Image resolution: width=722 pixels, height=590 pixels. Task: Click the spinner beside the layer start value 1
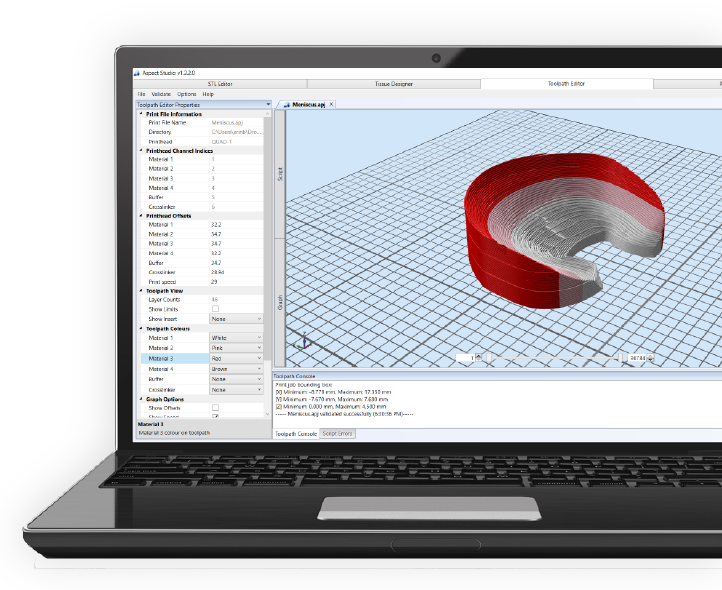click(x=479, y=357)
